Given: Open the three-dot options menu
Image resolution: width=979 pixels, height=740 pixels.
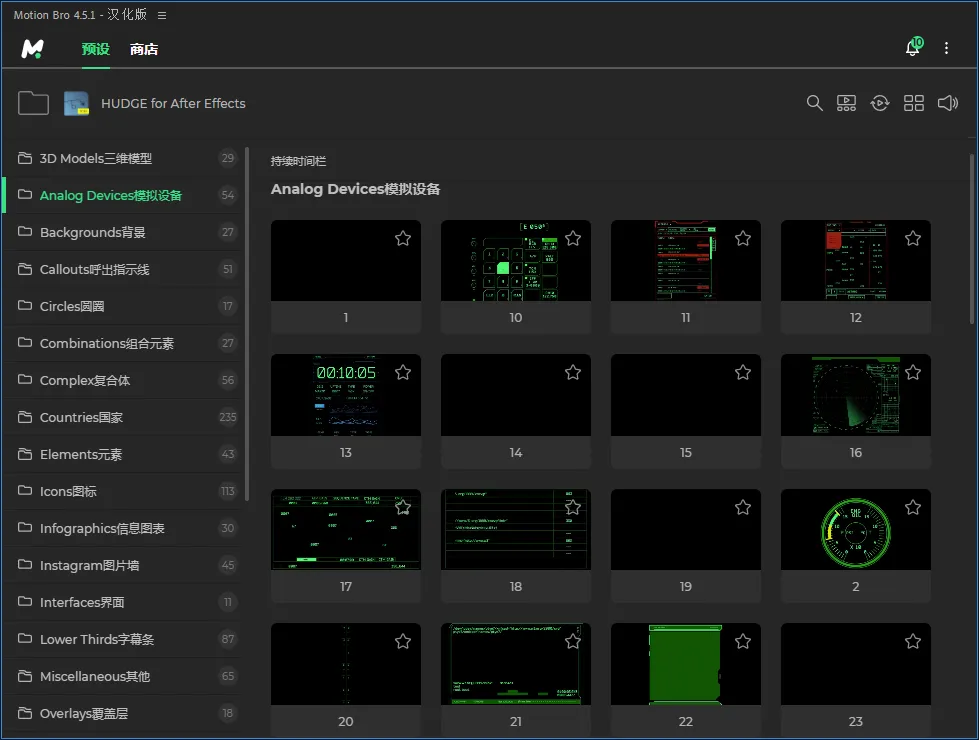Looking at the screenshot, I should pyautogui.click(x=947, y=48).
